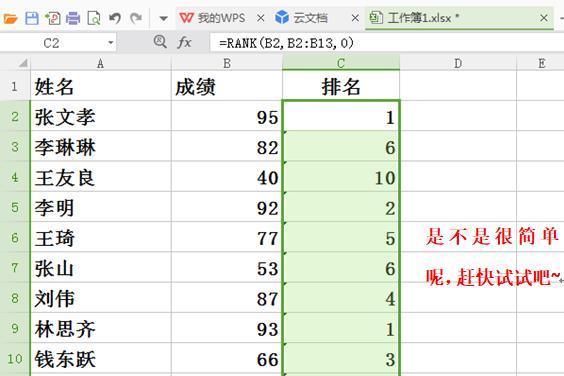Select column A header
Image resolution: width=564 pixels, height=376 pixels.
(x=101, y=63)
